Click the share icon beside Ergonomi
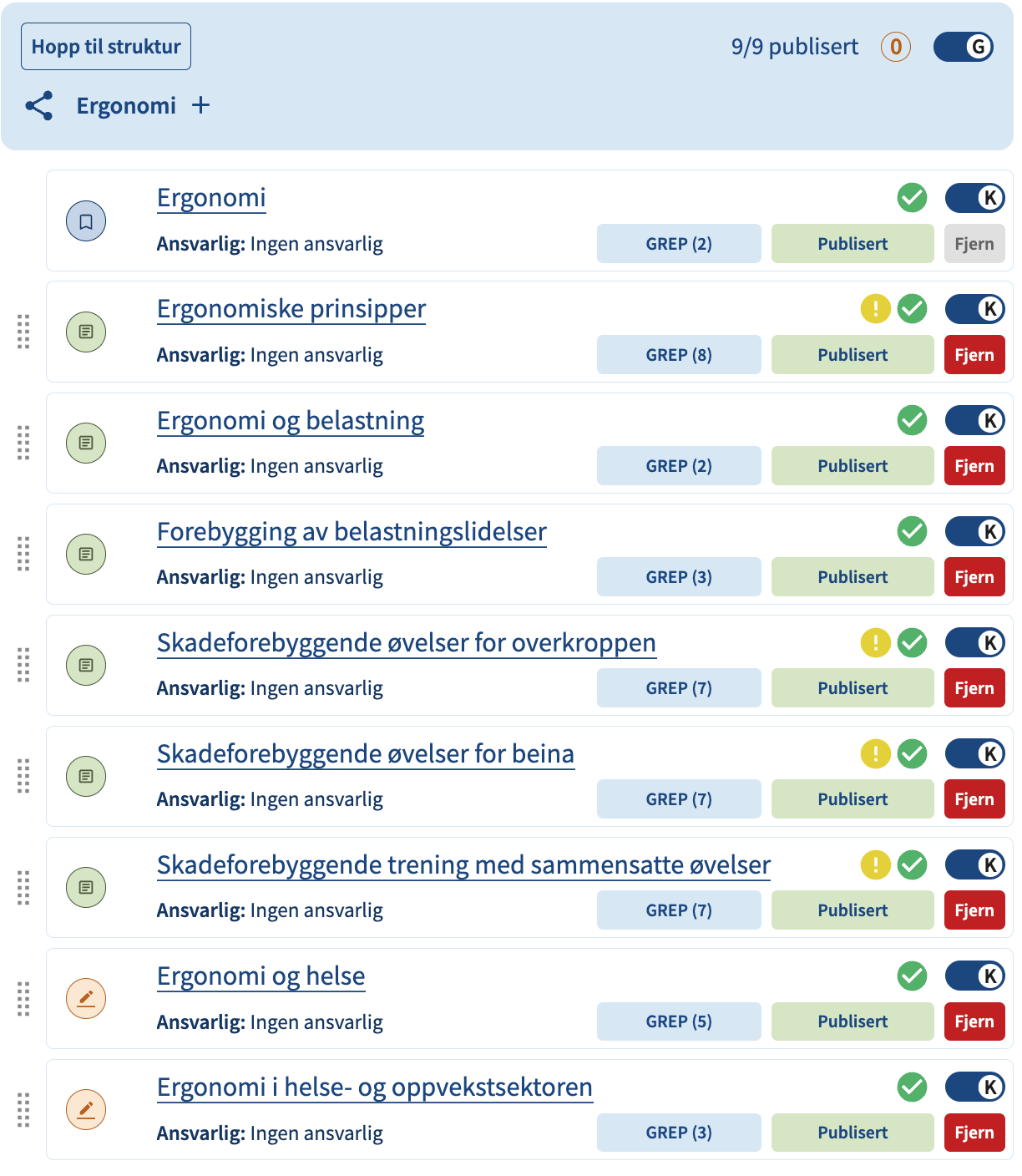 (x=39, y=106)
